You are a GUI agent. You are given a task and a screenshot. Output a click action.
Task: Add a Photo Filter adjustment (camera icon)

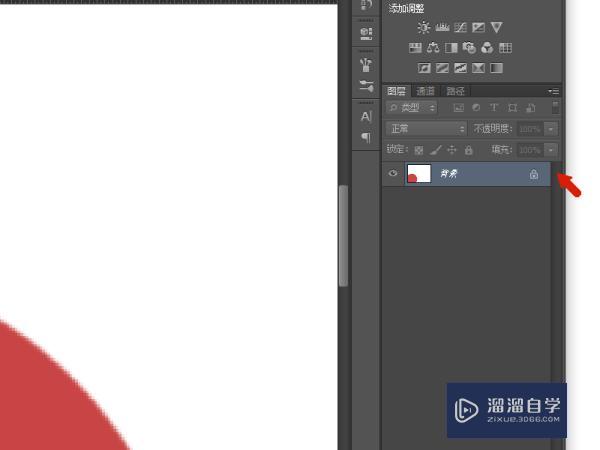coord(469,48)
